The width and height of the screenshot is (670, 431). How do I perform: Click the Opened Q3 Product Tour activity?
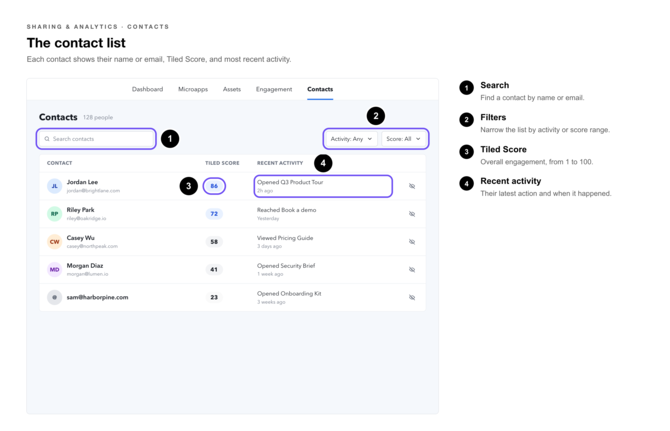coord(290,182)
